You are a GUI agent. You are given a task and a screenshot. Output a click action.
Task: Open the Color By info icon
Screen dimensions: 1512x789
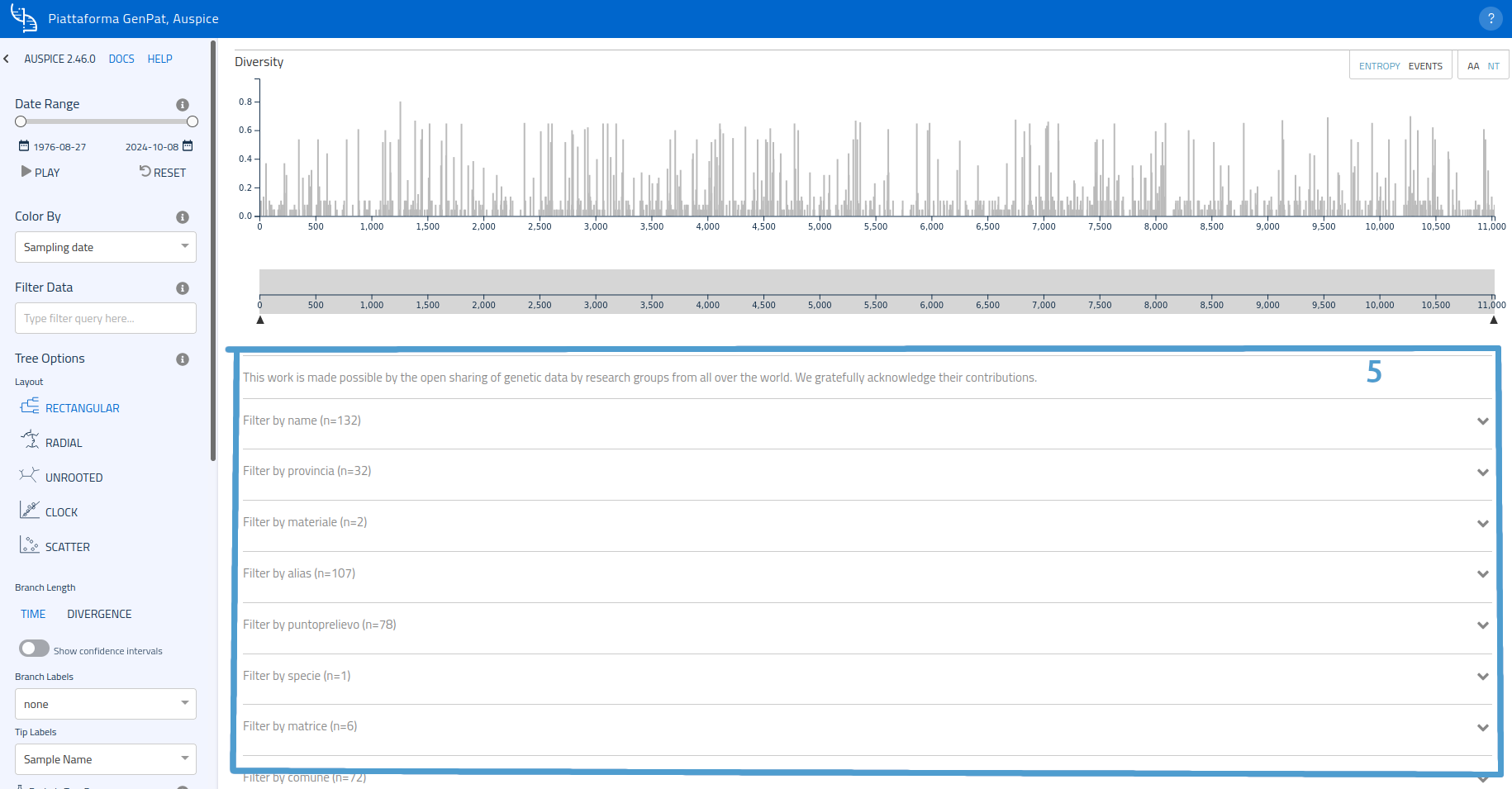(183, 217)
